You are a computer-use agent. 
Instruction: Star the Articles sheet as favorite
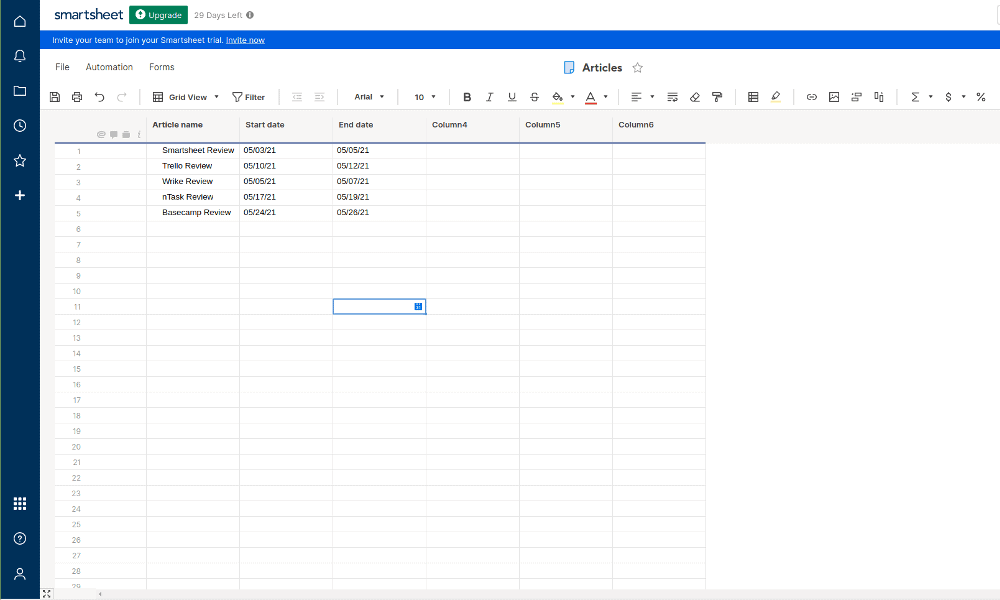click(x=637, y=68)
